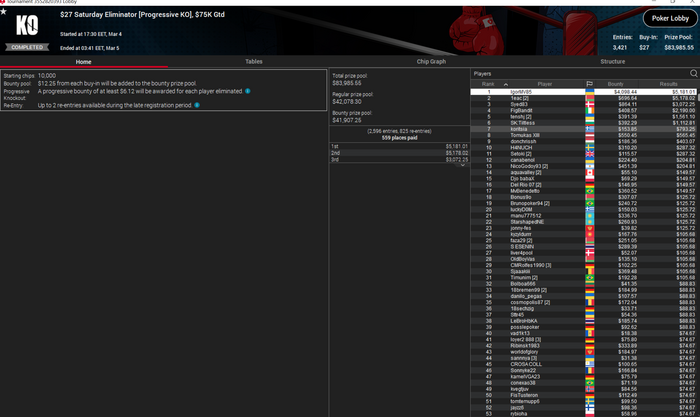This screenshot has width=700, height=417.
Task: Click the 3rd place payout row
Action: pos(399,159)
